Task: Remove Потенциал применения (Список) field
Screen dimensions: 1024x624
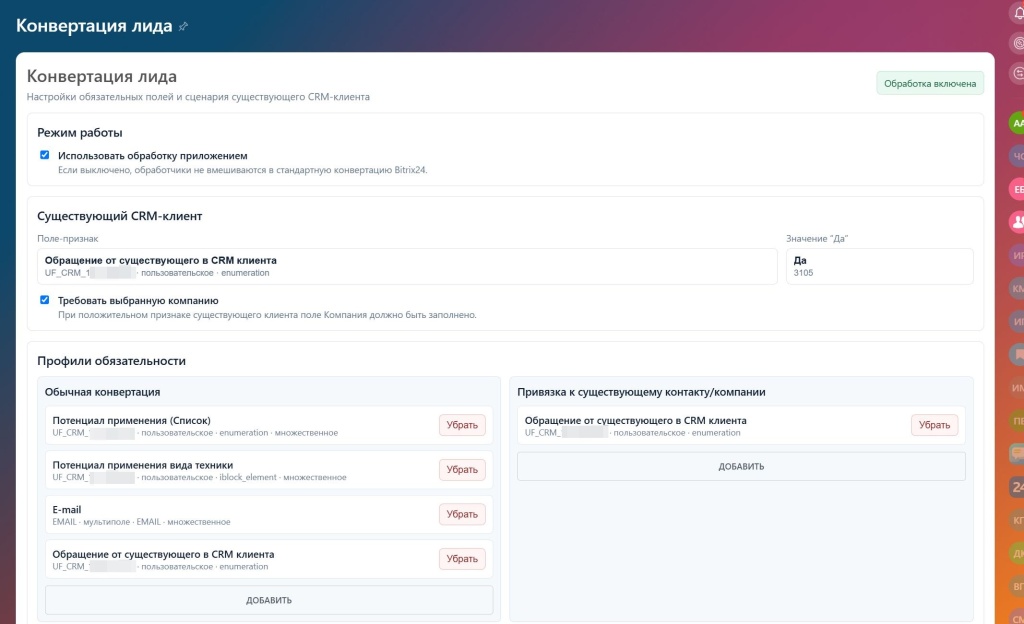Action: point(462,425)
